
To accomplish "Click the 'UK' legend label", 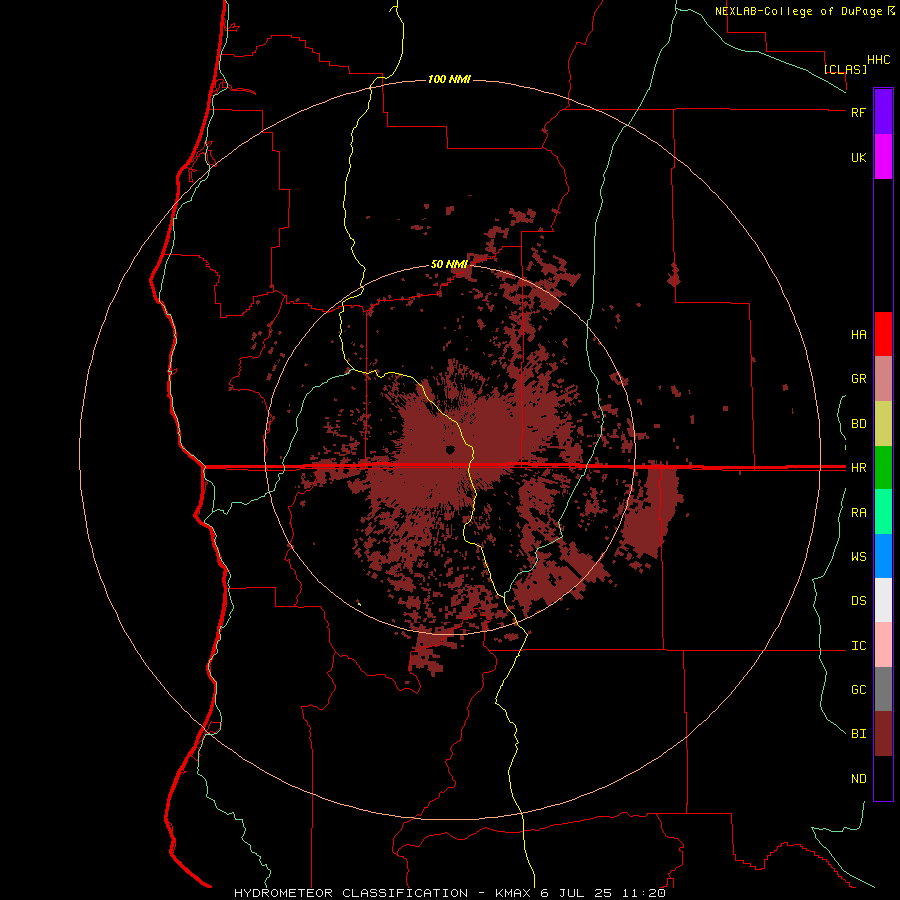I will (x=858, y=157).
